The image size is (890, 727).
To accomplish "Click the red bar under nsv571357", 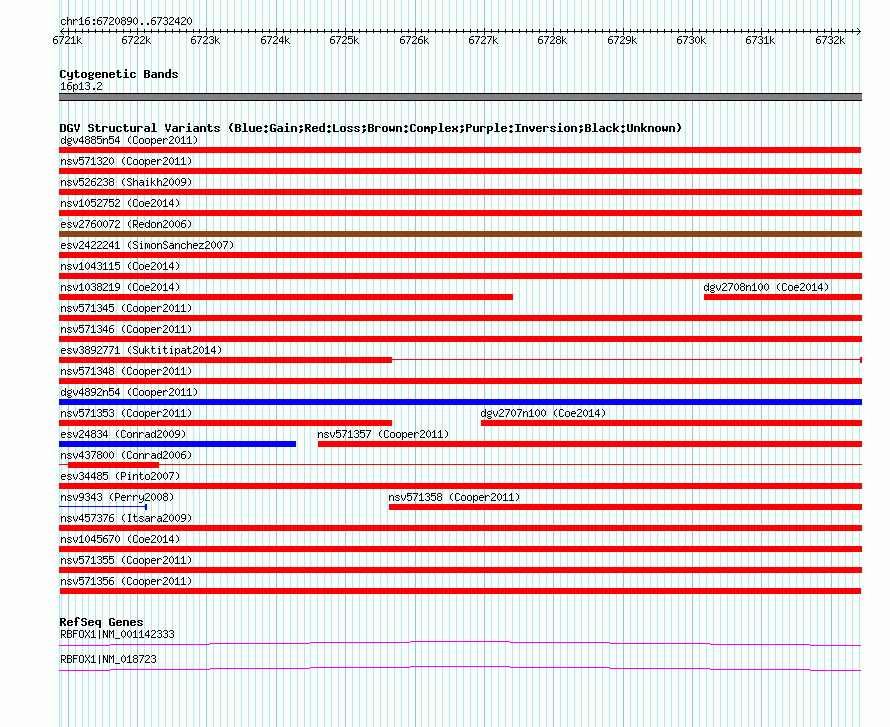I will [x=590, y=444].
